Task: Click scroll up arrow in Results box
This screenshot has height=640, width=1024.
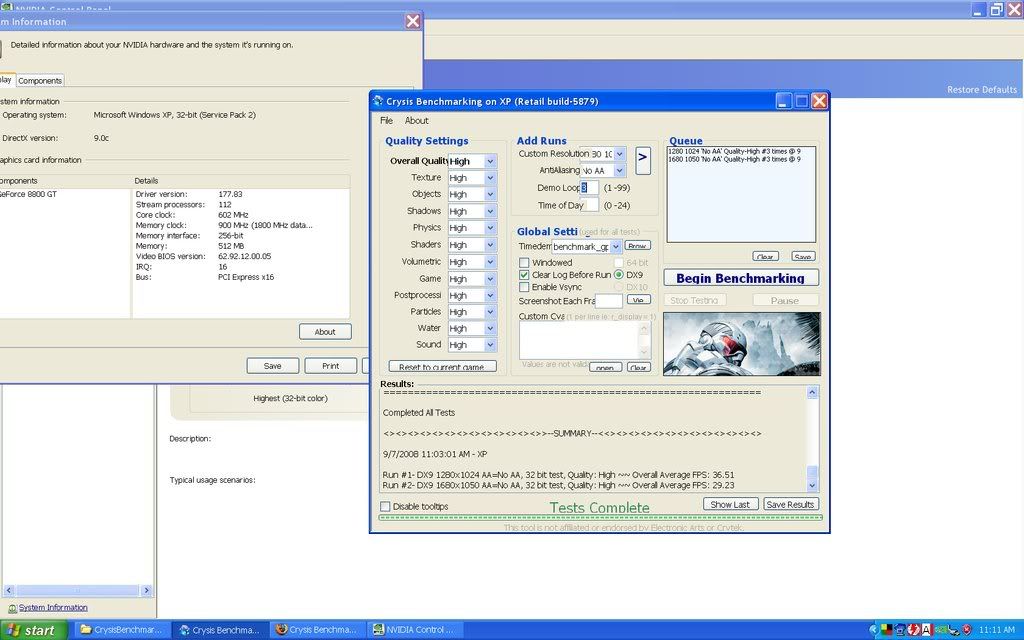Action: pyautogui.click(x=812, y=392)
